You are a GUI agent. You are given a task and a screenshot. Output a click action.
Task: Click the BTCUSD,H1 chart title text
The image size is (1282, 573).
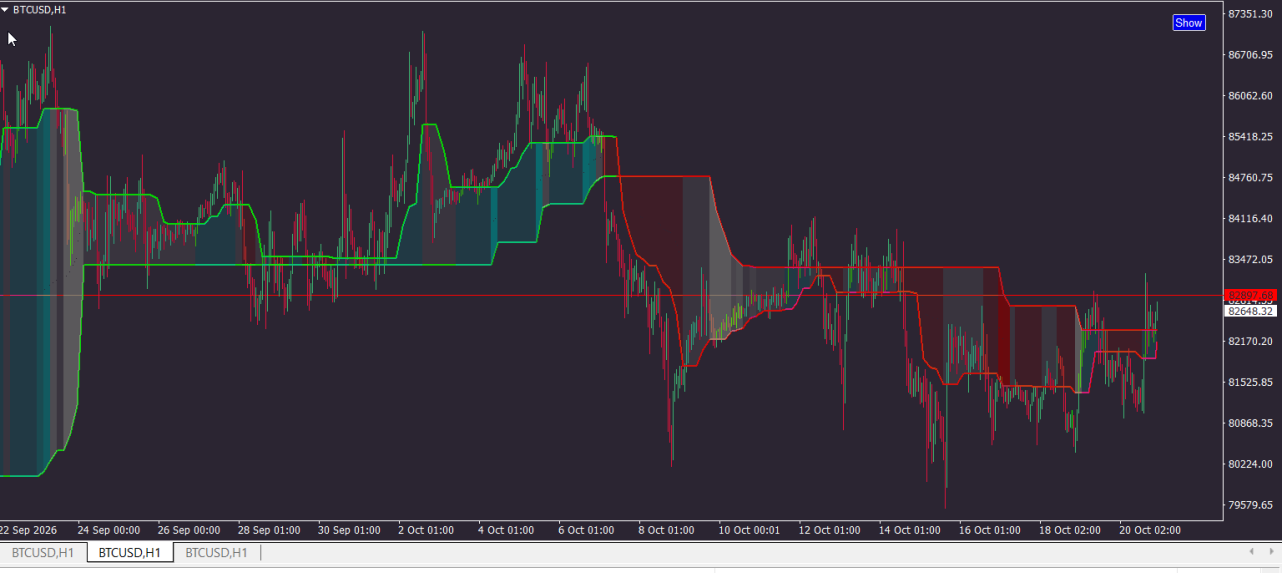click(37, 9)
